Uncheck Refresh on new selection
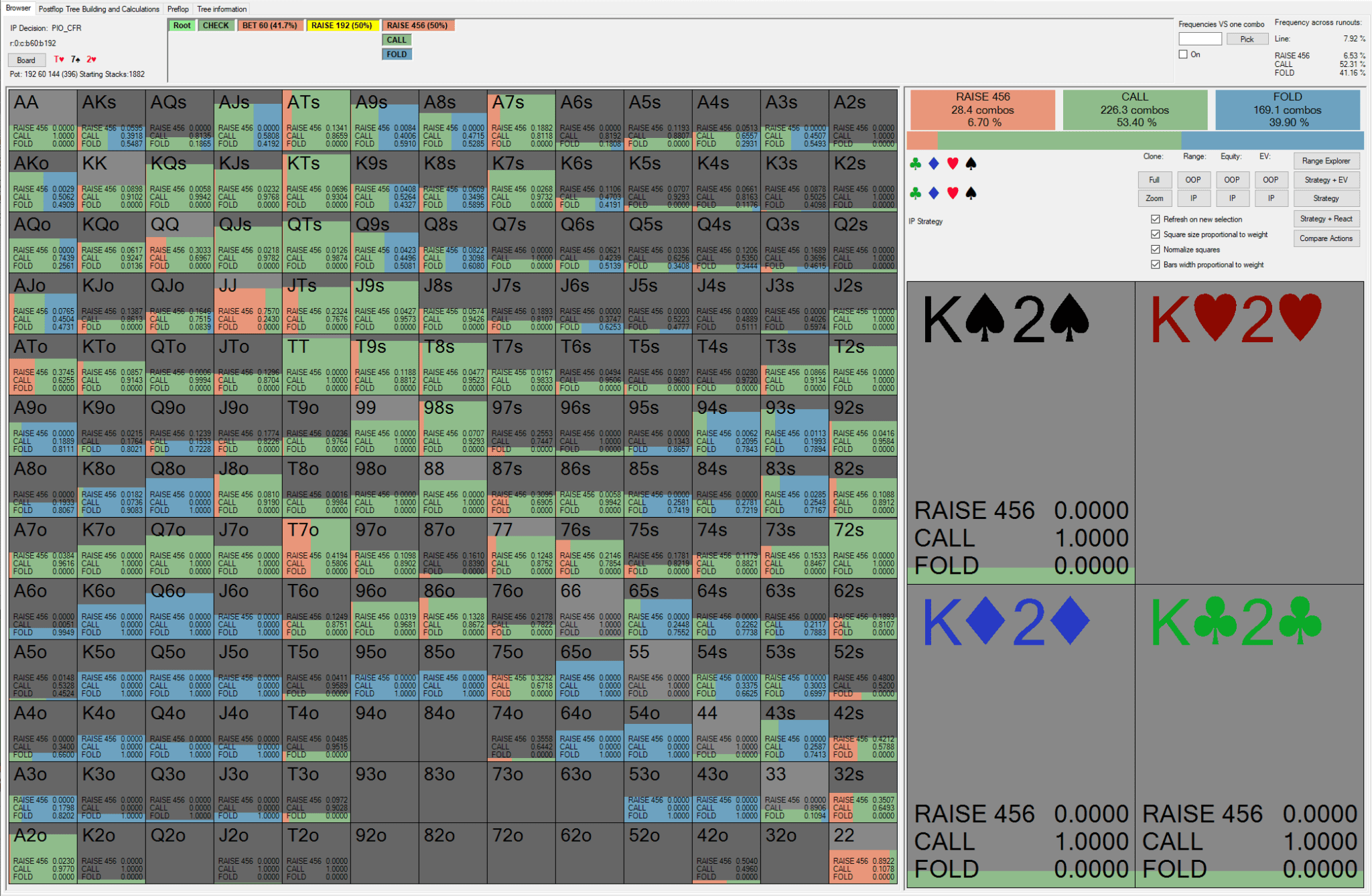 tap(1155, 219)
